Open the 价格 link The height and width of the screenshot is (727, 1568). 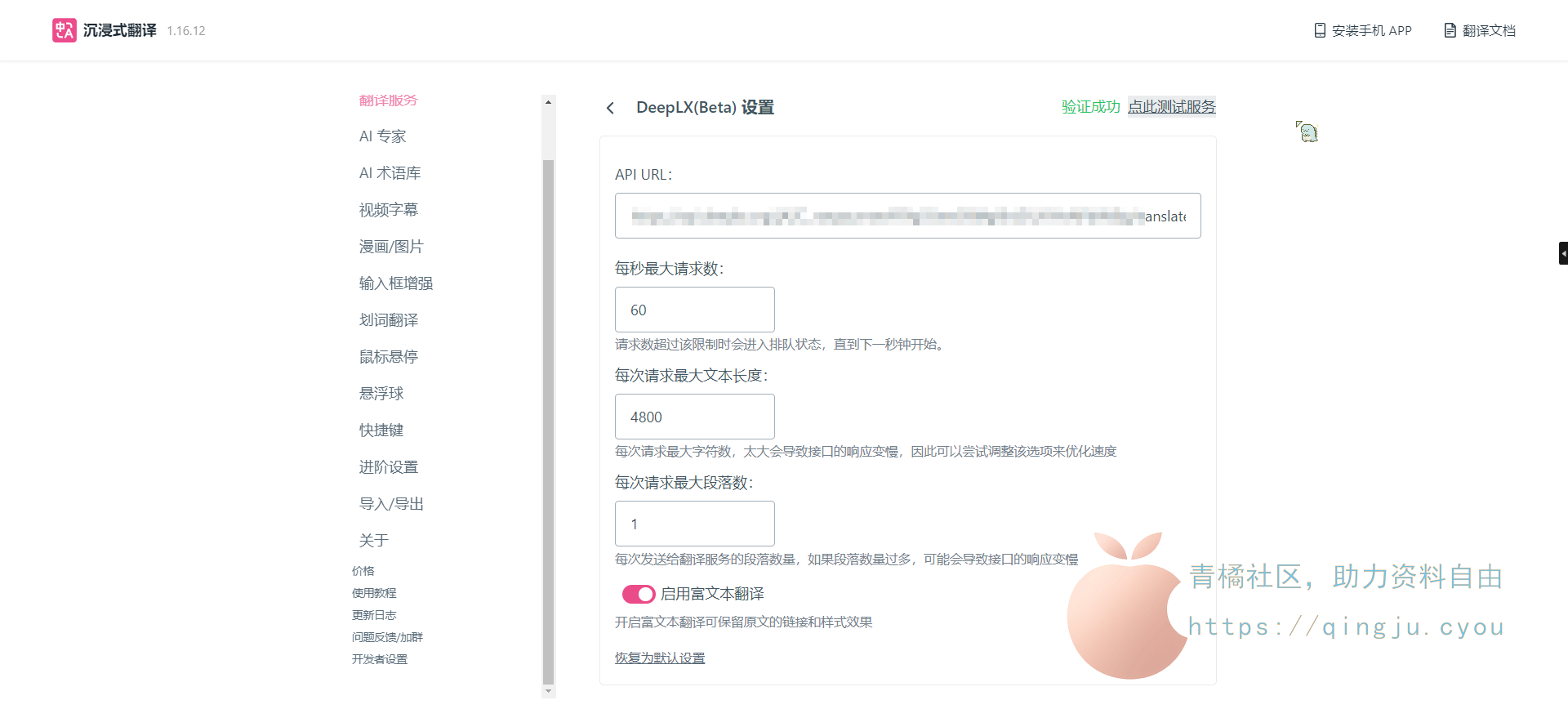[363, 571]
